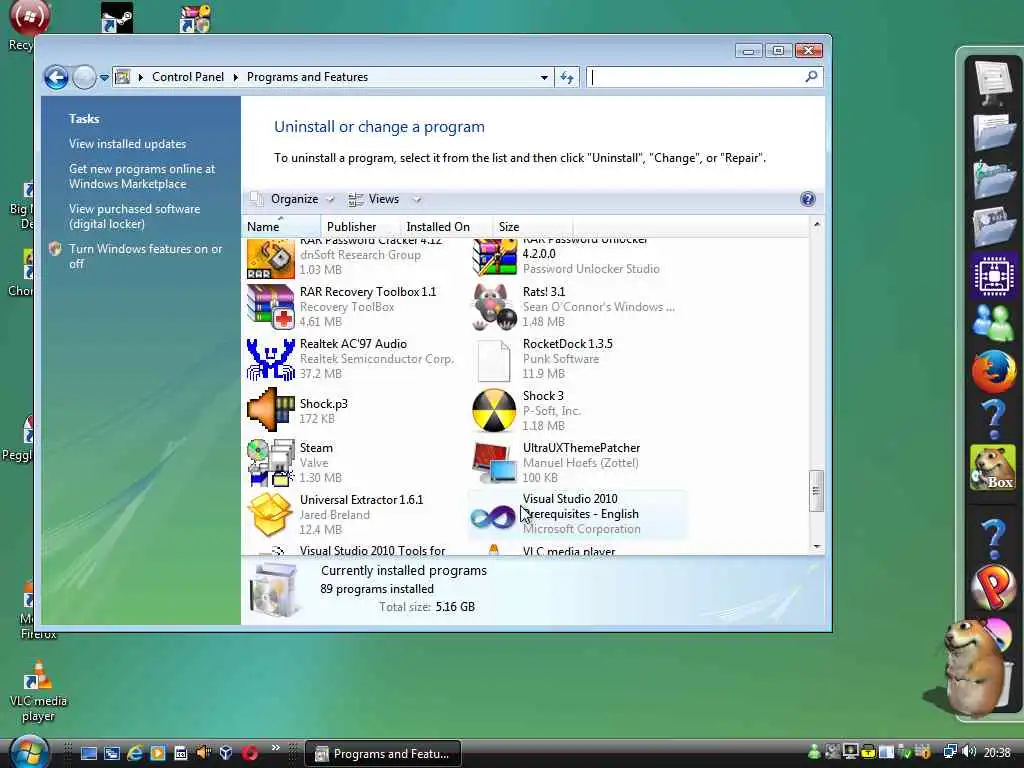Open the two-people messenger dock icon
1024x768 pixels.
coord(993,323)
